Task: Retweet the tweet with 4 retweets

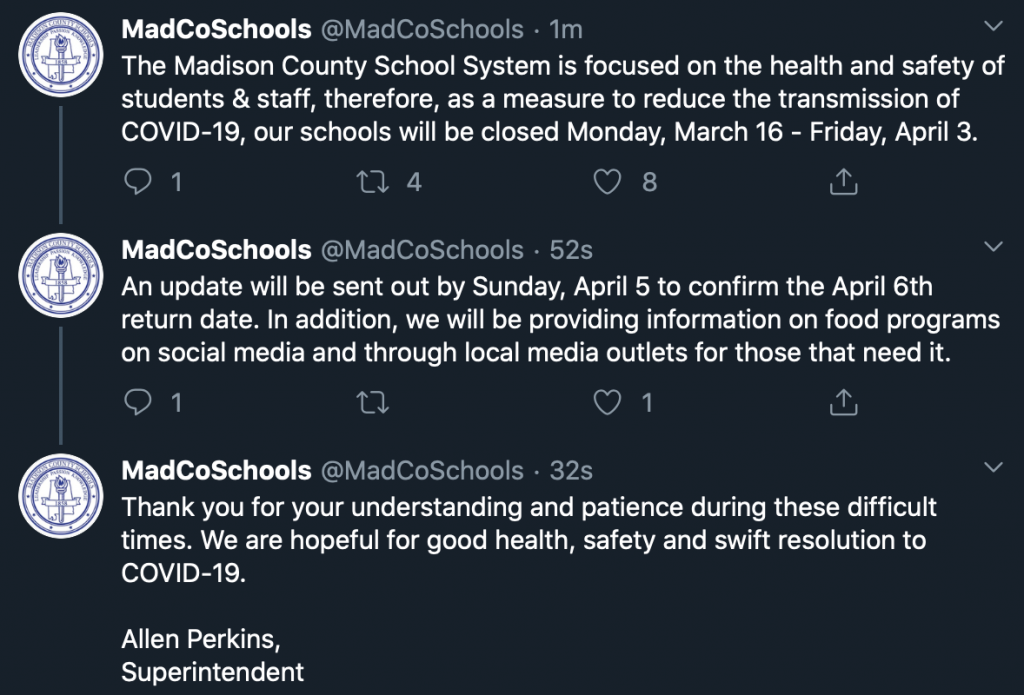Action: (x=373, y=182)
